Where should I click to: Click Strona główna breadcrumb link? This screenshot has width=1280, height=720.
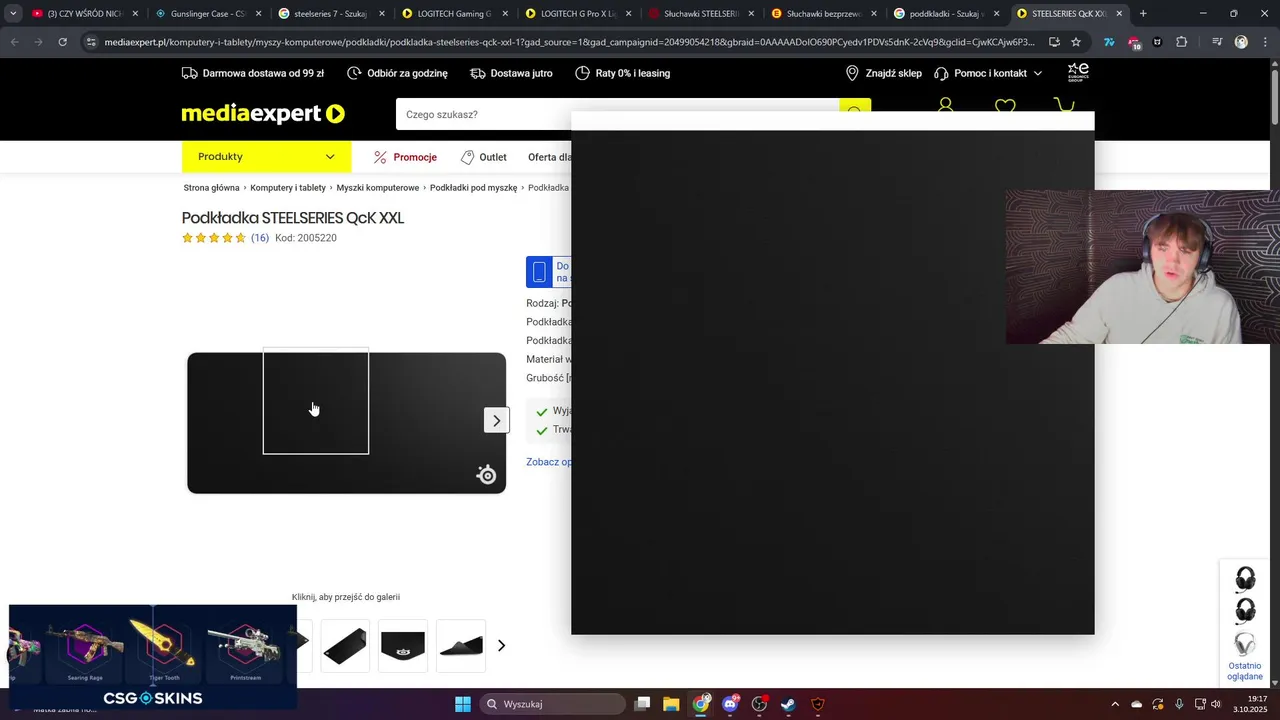point(211,188)
